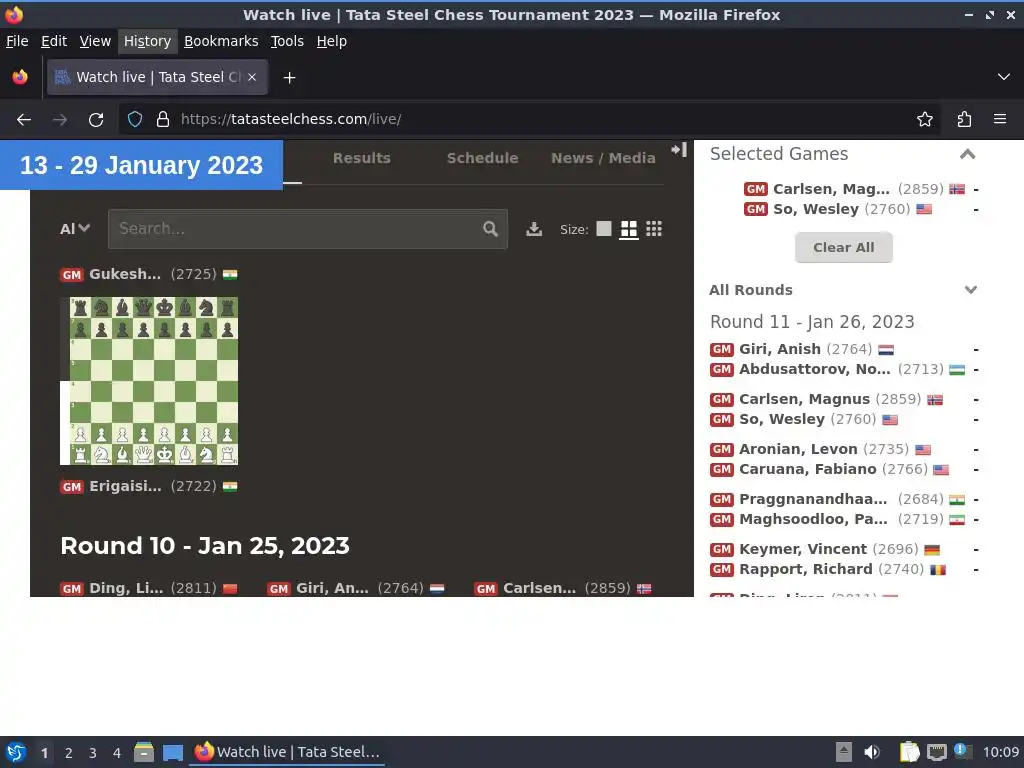This screenshot has width=1024, height=768.
Task: Open the Help menu
Action: pyautogui.click(x=332, y=41)
